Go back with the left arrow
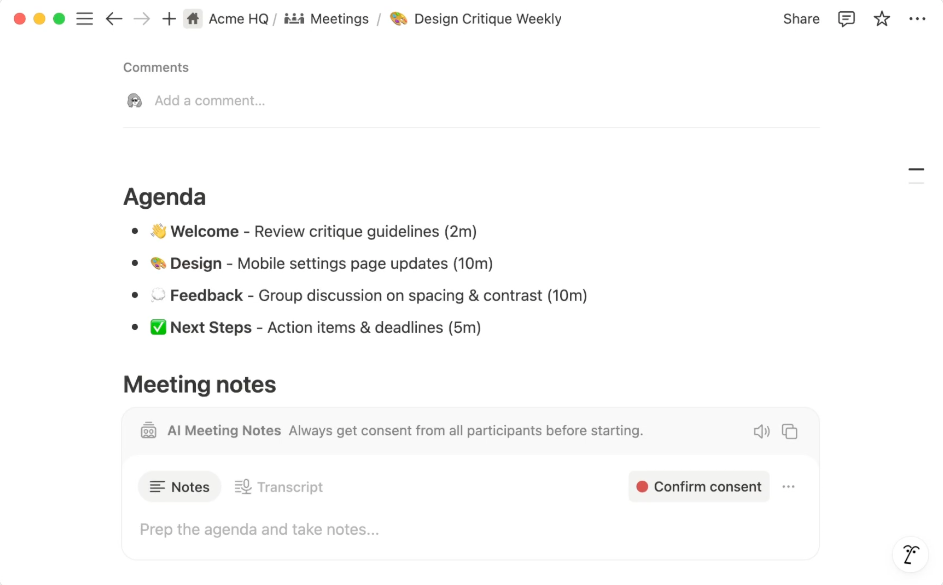Screen dimensions: 943x585 pos(114,19)
